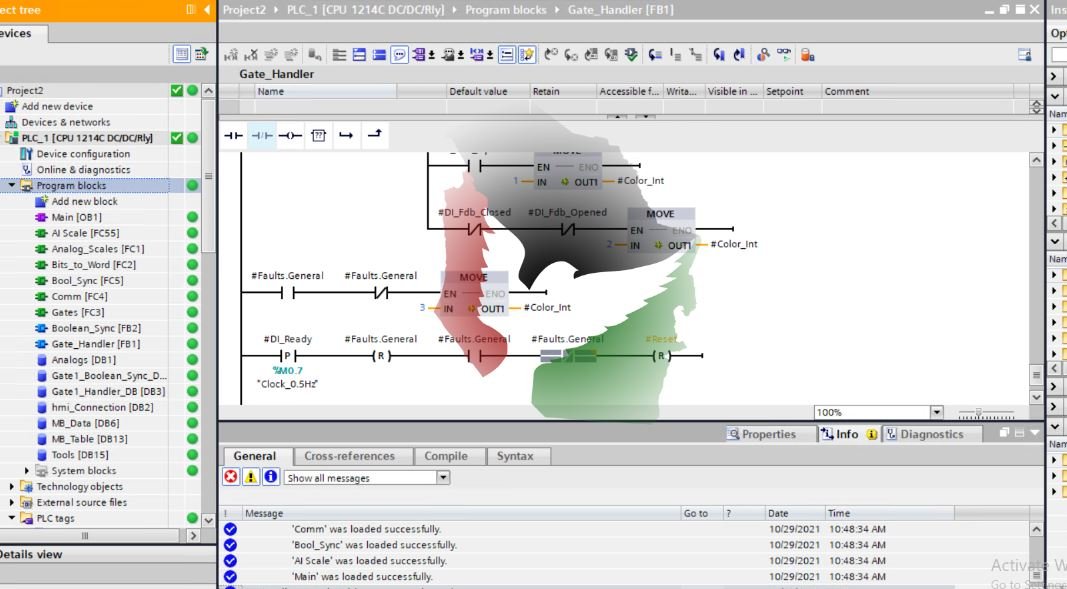Image resolution: width=1067 pixels, height=589 pixels.
Task: Insert a normally closed contact
Action: (261, 136)
